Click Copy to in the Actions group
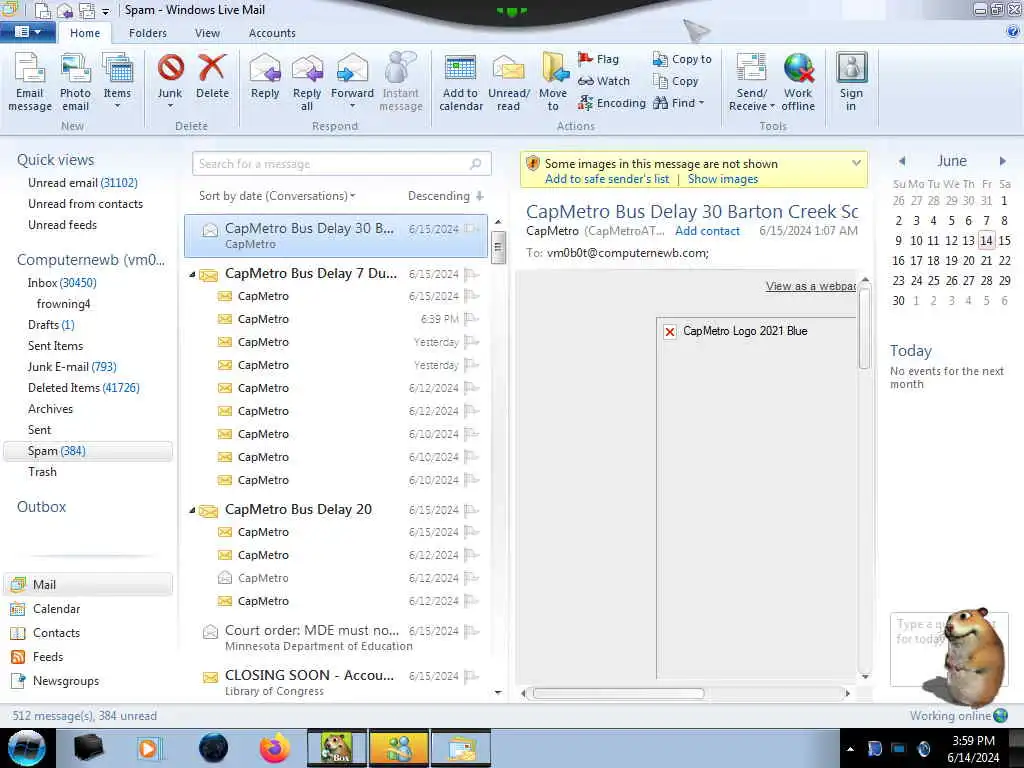 tap(682, 59)
